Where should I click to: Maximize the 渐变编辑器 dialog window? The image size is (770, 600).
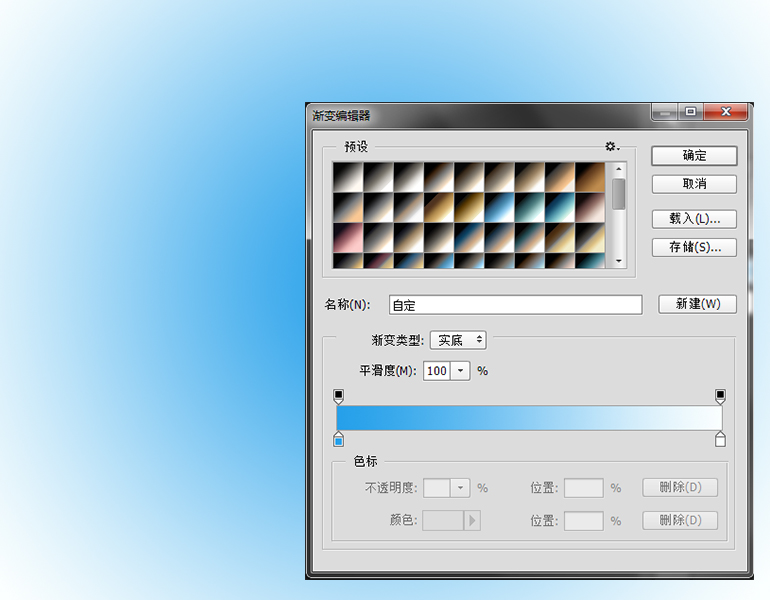point(690,111)
